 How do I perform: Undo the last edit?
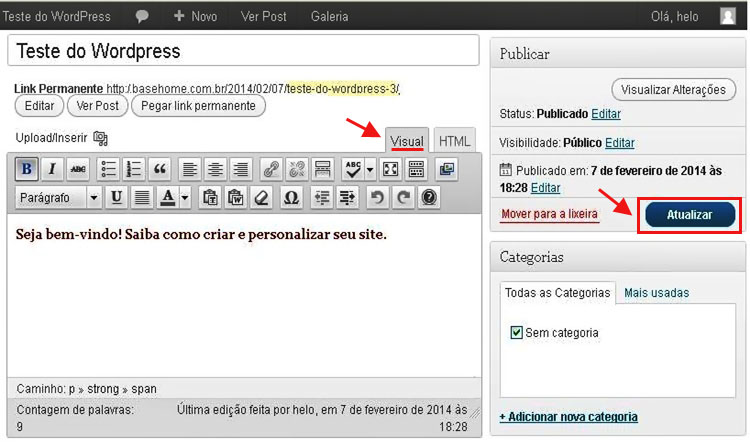tap(378, 197)
